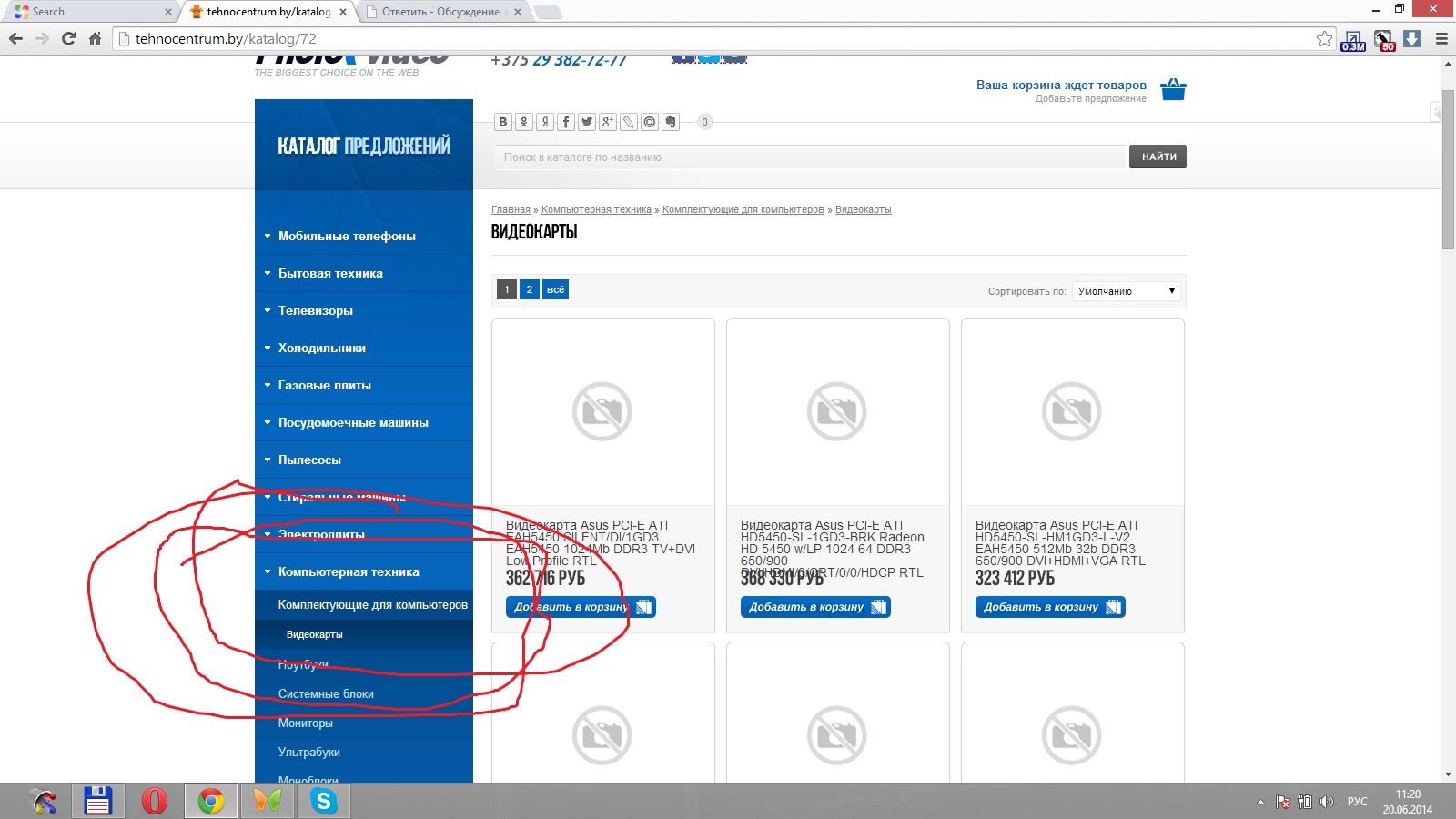The height and width of the screenshot is (819, 1456).
Task: Add EAH5450 SILENT card to basket
Action: (581, 607)
